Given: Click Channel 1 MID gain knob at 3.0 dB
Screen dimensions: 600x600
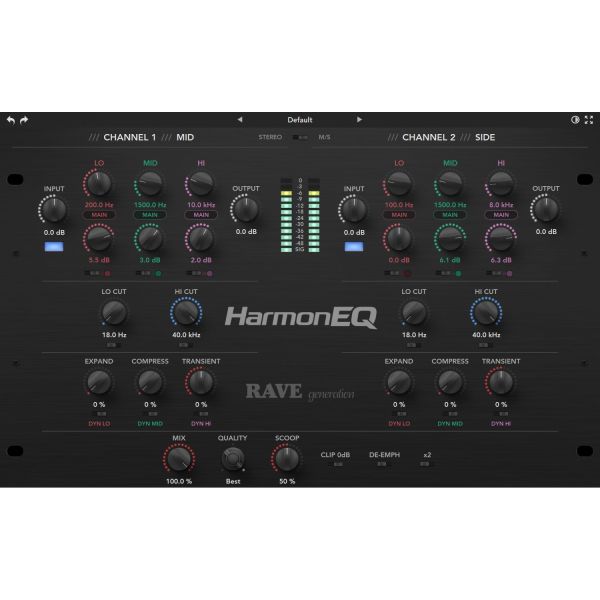Looking at the screenshot, I should (x=150, y=238).
